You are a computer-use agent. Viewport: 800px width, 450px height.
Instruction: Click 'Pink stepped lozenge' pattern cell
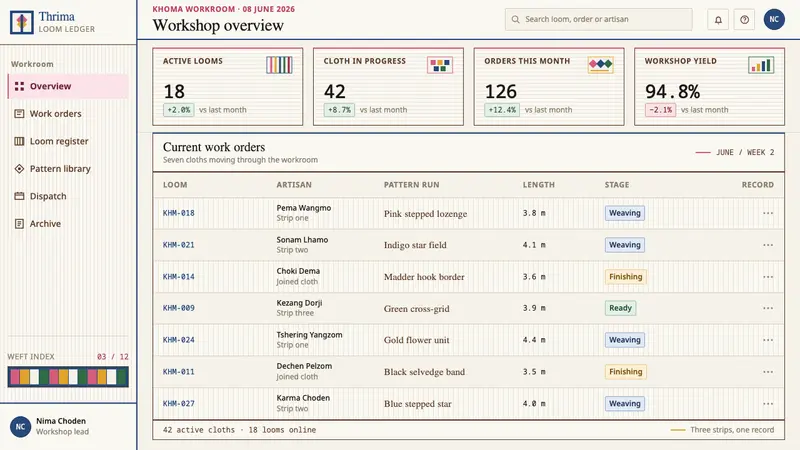[426, 214]
